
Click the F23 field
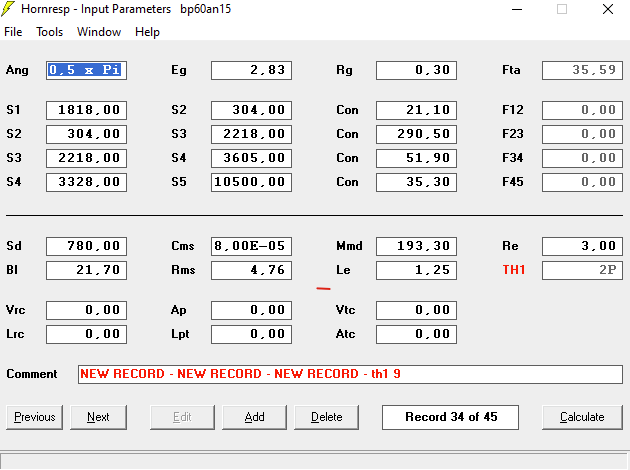coord(582,134)
